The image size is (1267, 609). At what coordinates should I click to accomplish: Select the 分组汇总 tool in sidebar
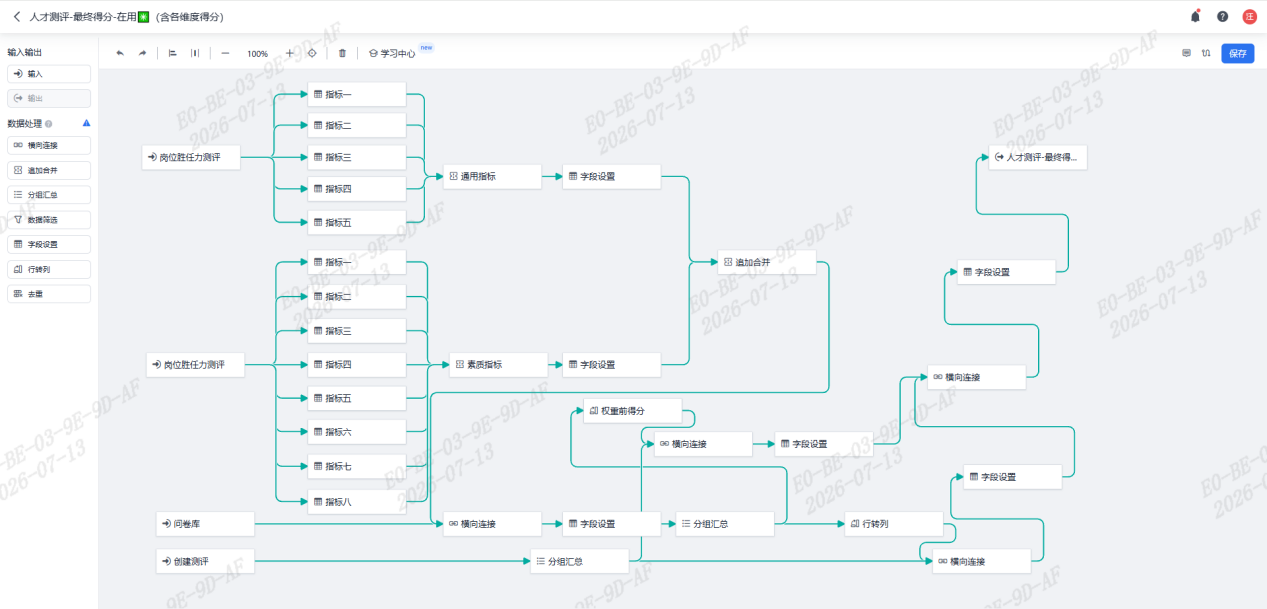click(x=49, y=194)
